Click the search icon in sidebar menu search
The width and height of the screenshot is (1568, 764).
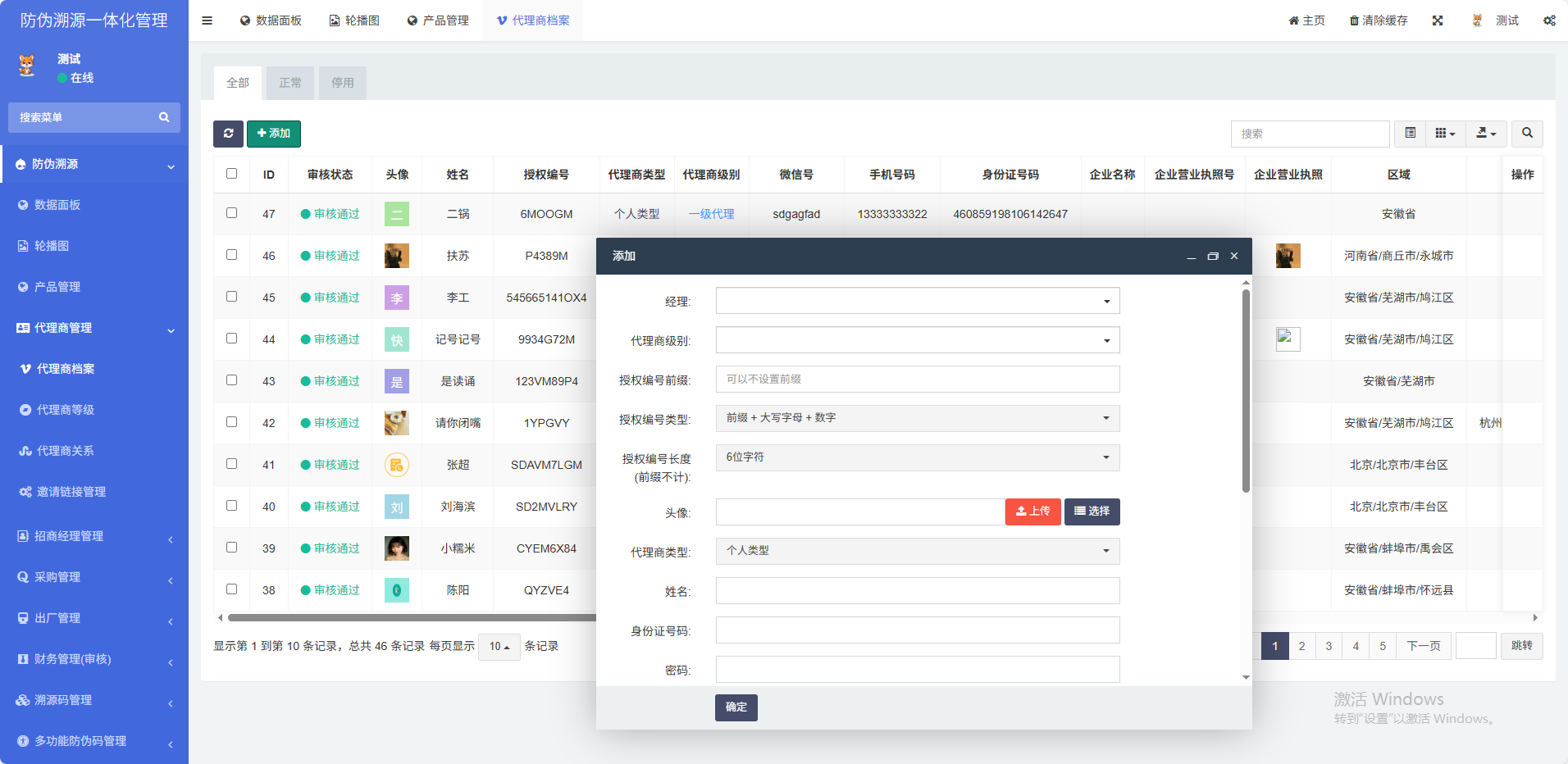164,117
